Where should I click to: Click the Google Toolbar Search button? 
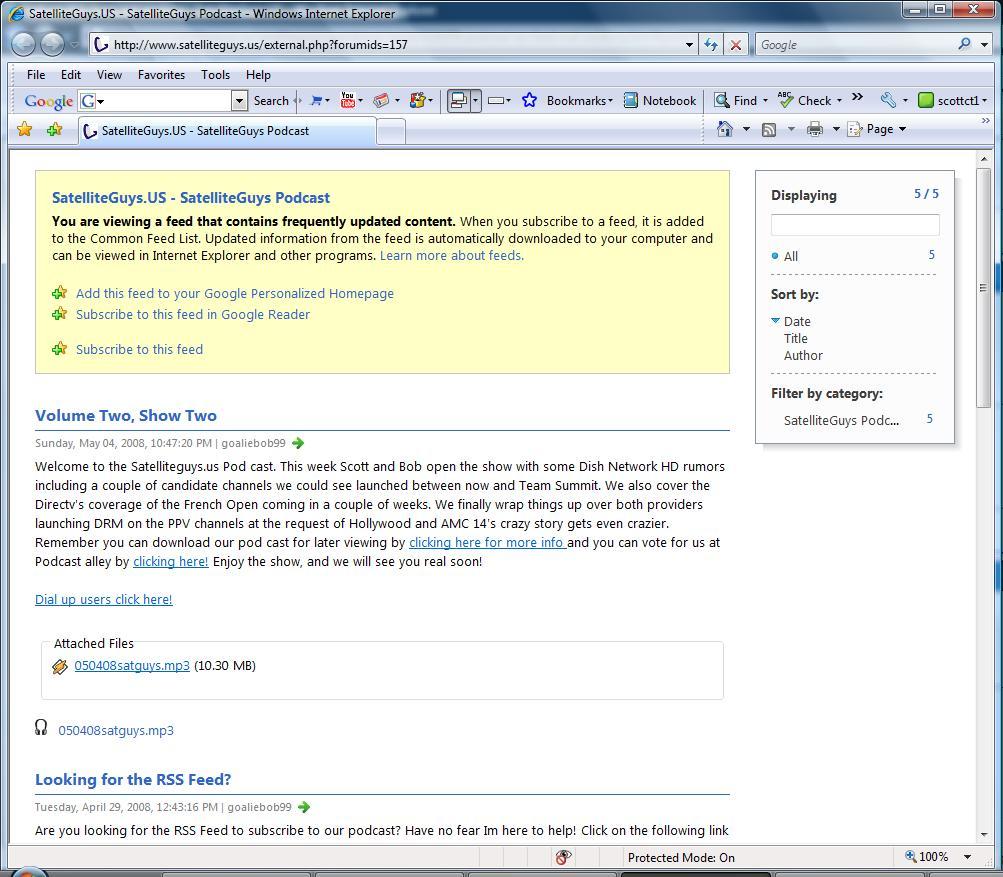271,100
